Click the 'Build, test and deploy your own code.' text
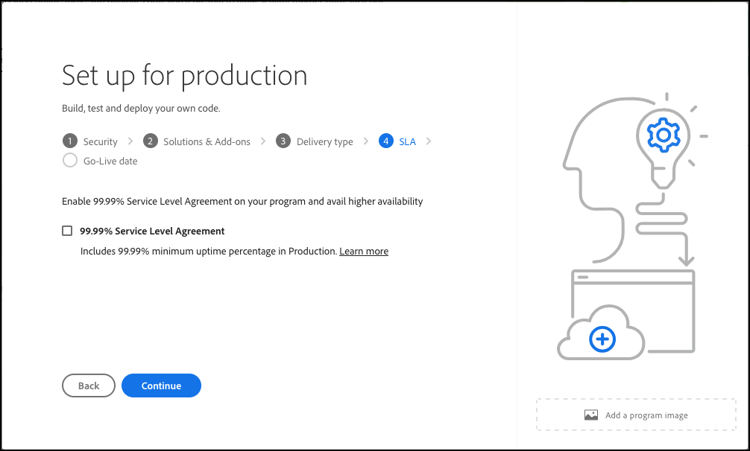Image resolution: width=750 pixels, height=451 pixels. click(141, 109)
